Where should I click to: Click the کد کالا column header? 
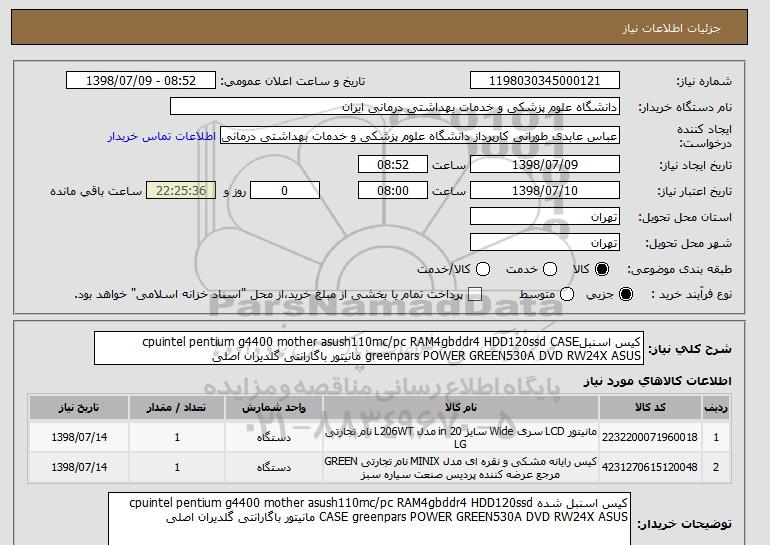coord(650,408)
